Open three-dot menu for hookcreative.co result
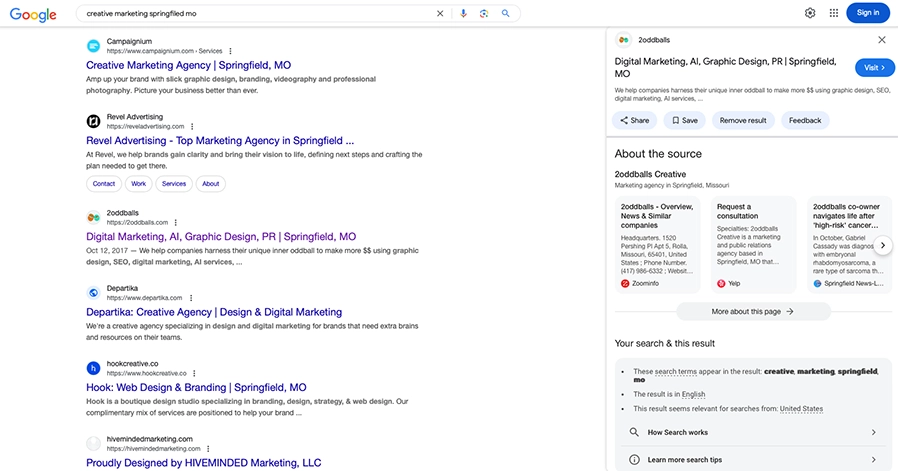The image size is (898, 471). click(x=194, y=374)
